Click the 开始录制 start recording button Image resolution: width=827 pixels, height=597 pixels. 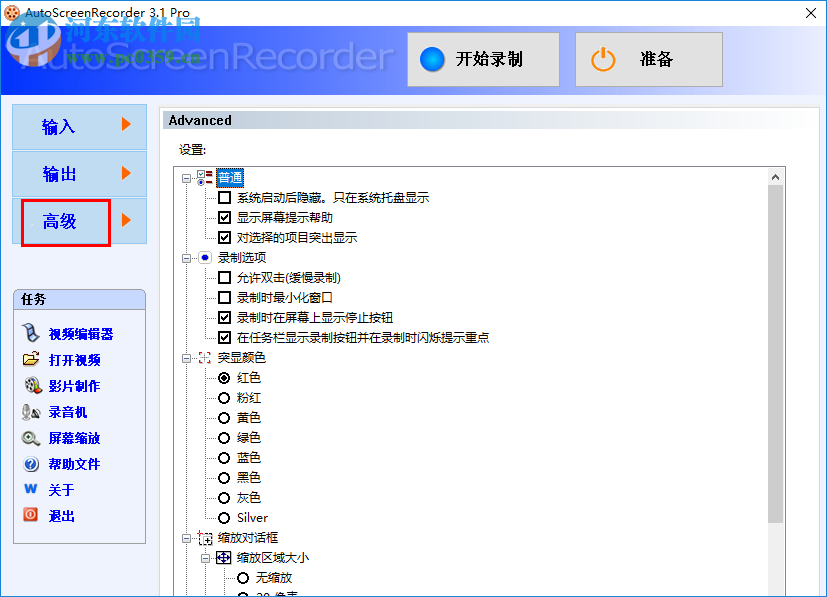coord(483,59)
